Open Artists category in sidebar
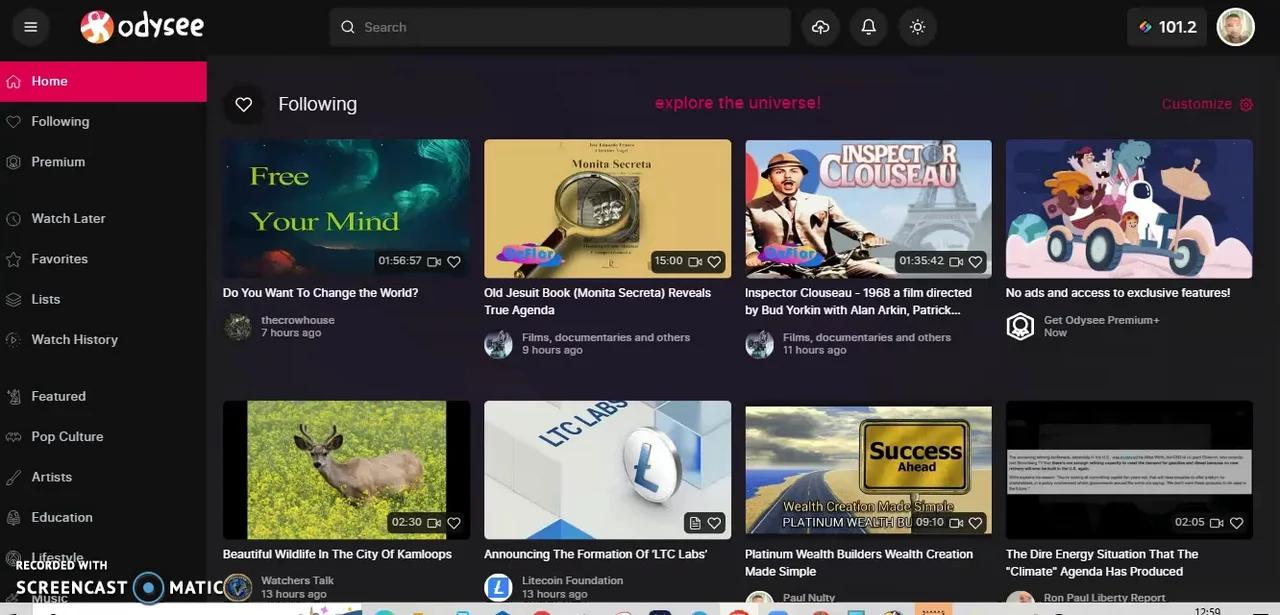Viewport: 1280px width, 615px height. tap(103, 477)
